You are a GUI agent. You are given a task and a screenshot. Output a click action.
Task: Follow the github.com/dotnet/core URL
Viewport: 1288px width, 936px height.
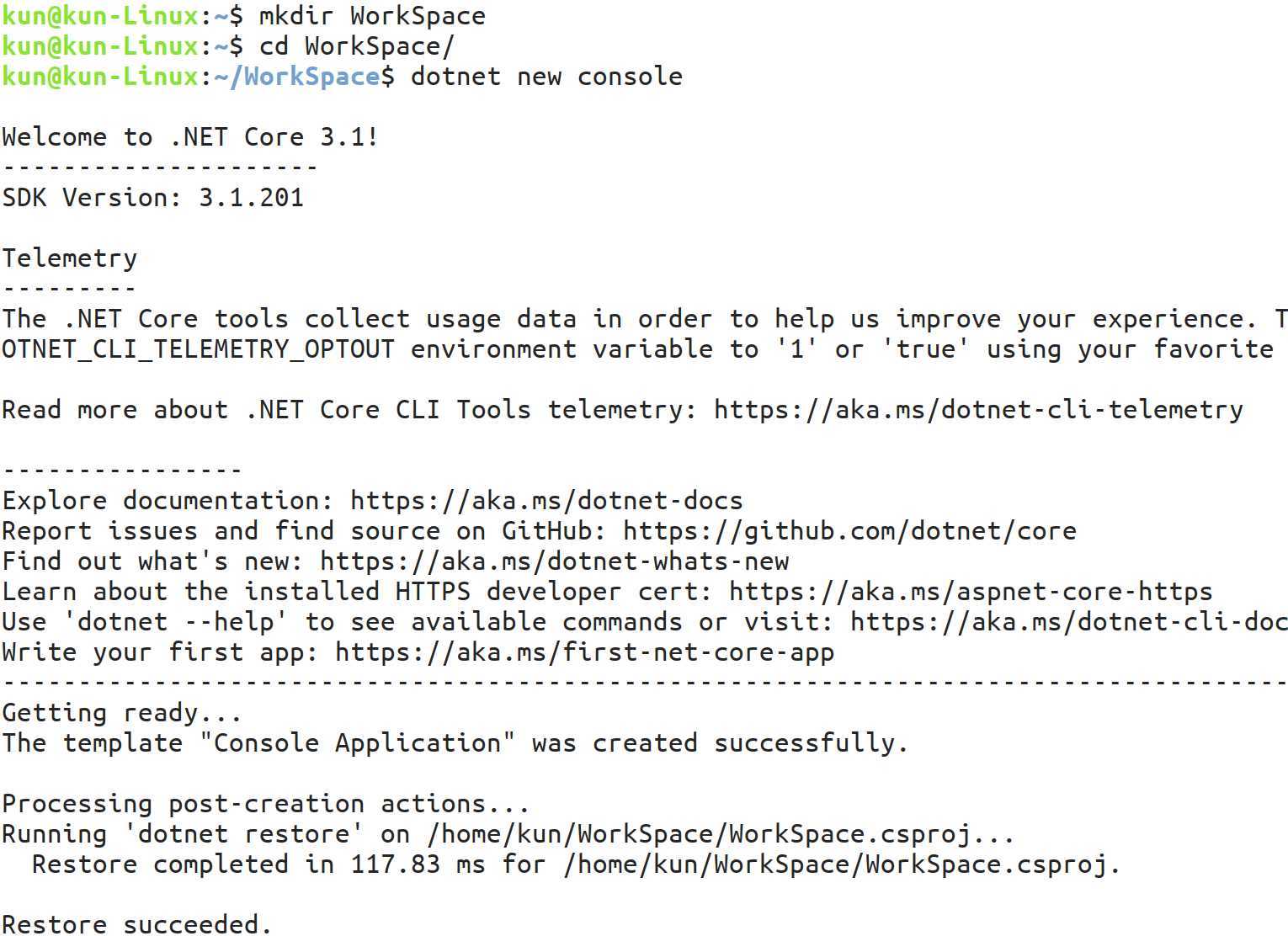coord(849,531)
